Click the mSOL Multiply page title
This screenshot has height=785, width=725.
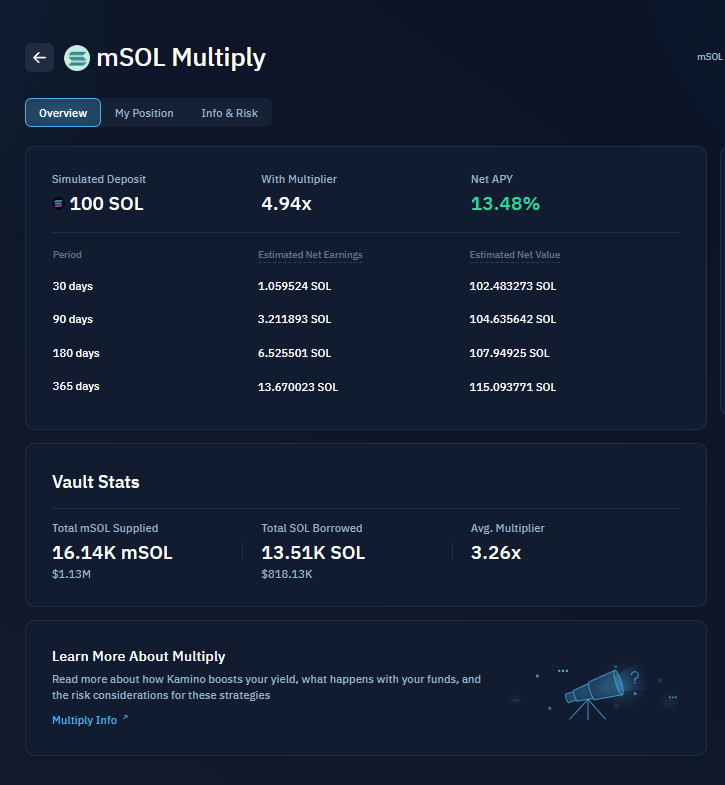point(181,58)
